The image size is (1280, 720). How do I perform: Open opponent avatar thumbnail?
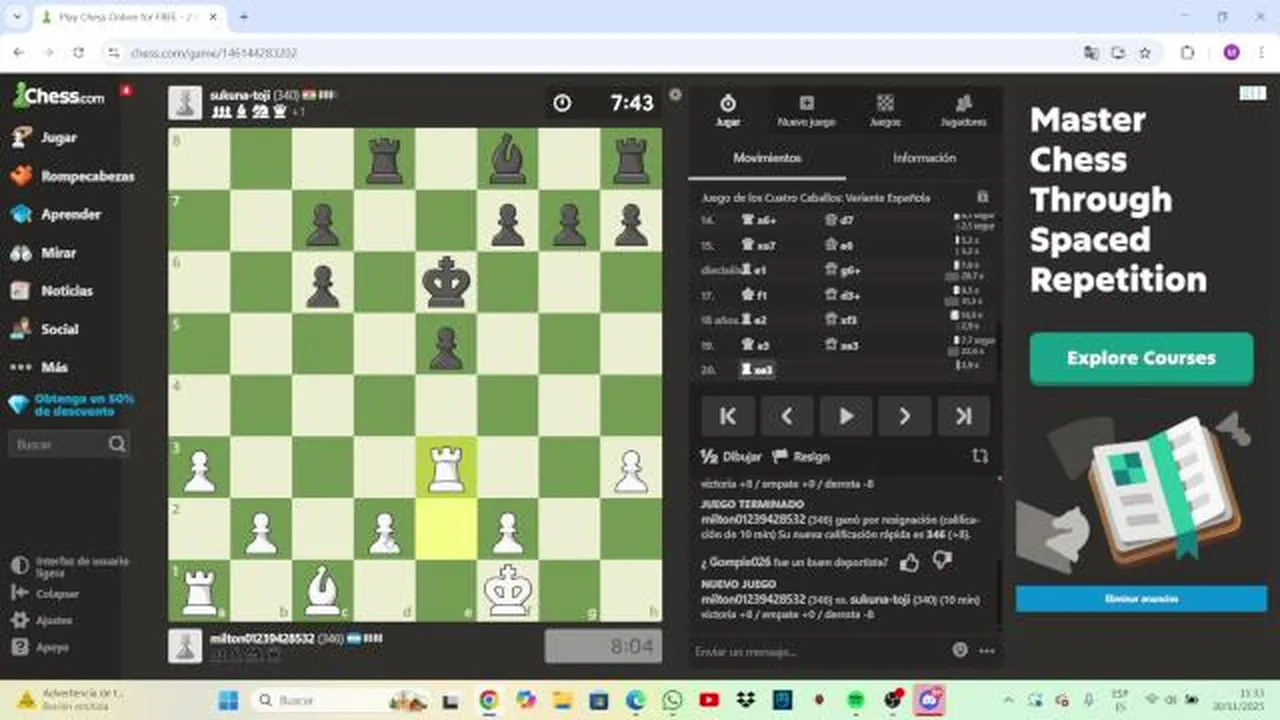185,103
